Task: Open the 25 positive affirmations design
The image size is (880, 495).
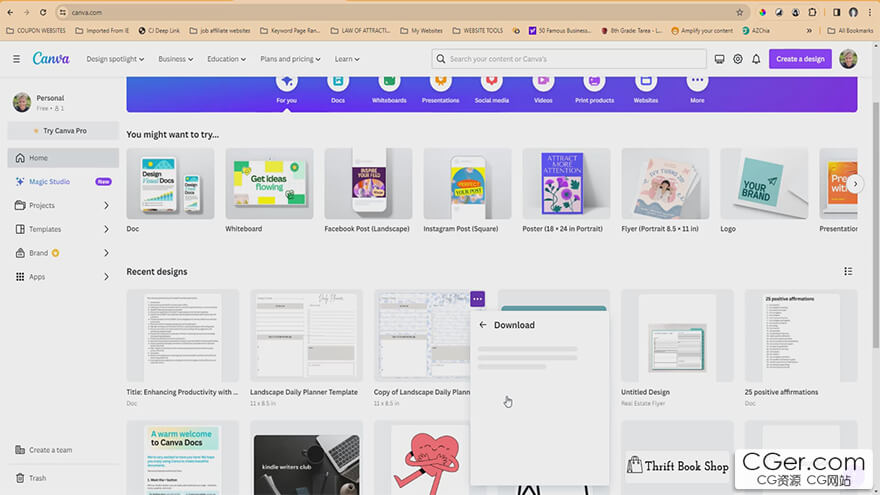Action: (801, 336)
